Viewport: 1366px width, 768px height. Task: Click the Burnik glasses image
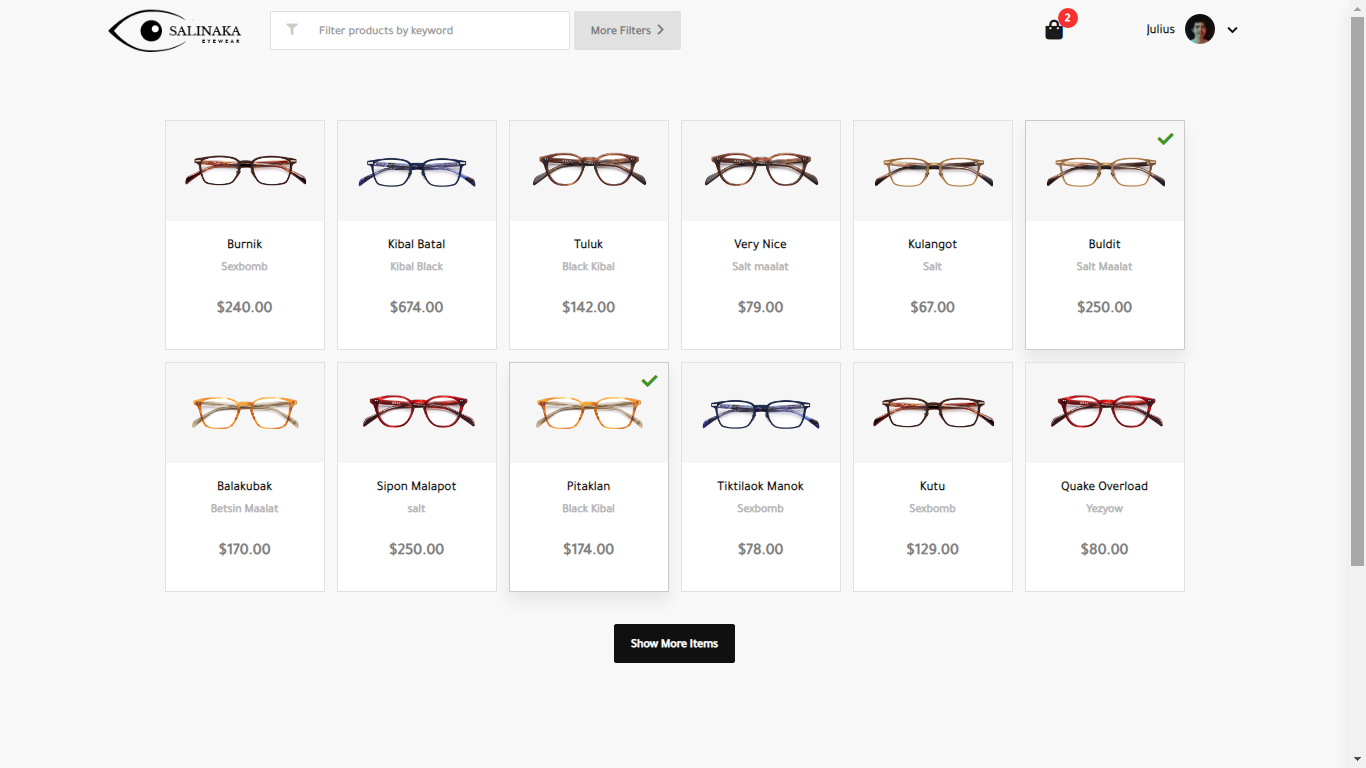245,171
